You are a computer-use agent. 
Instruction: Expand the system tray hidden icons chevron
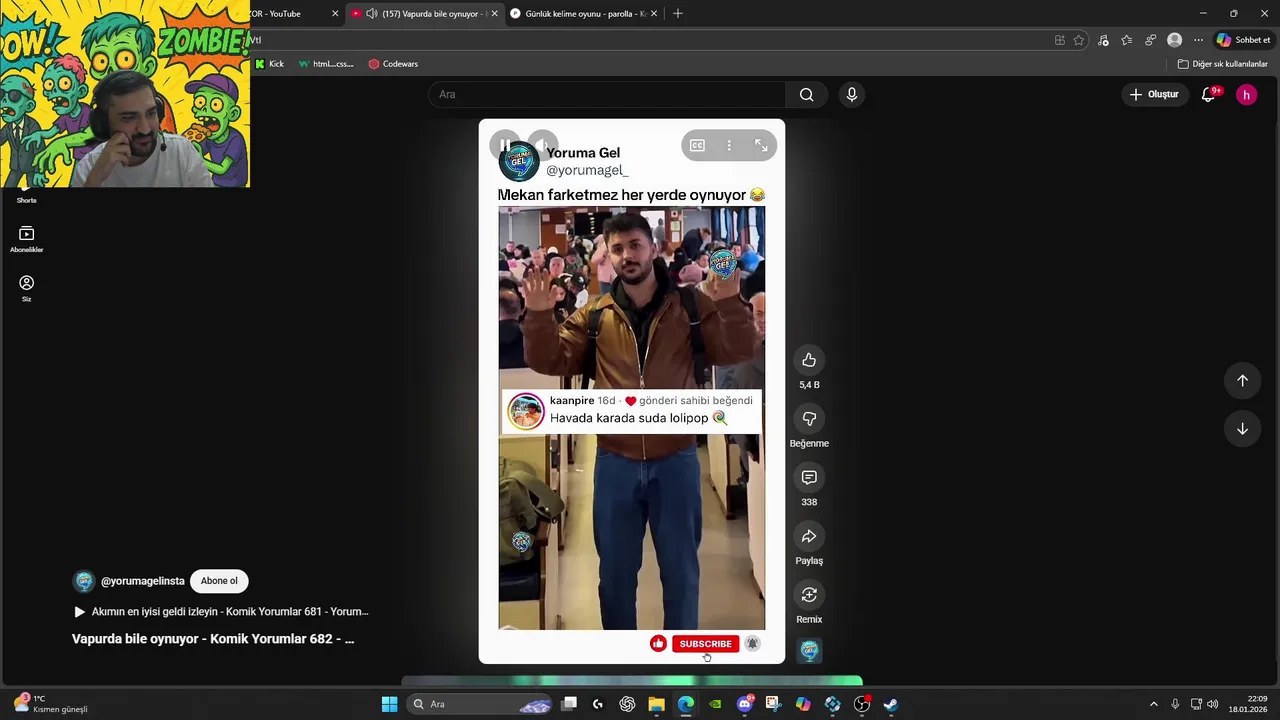1153,704
